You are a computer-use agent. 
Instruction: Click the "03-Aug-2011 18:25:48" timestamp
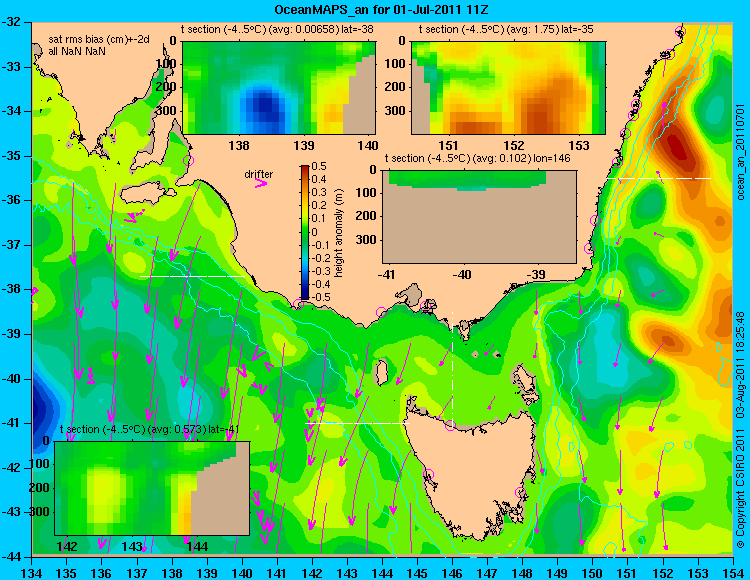[x=740, y=366]
